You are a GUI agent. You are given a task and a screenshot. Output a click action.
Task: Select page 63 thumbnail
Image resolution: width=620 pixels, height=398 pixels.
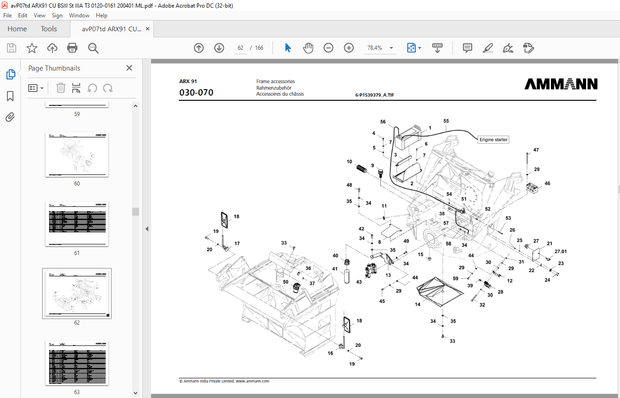coord(77,363)
